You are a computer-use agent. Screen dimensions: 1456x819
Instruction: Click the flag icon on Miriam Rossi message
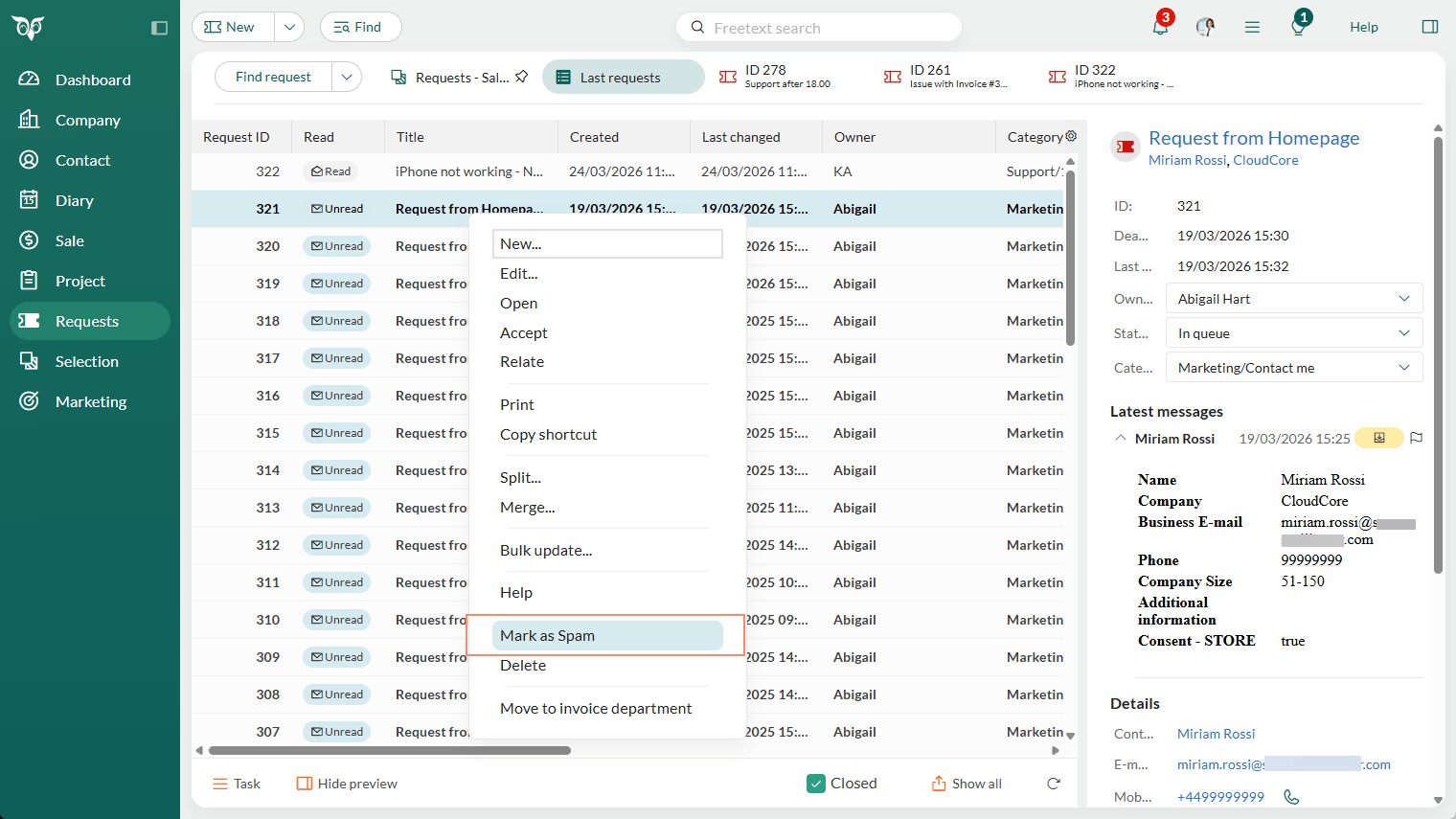[x=1417, y=438]
